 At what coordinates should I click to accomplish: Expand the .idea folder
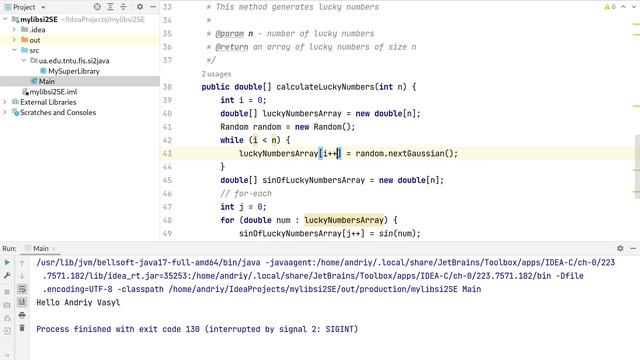[14, 29]
